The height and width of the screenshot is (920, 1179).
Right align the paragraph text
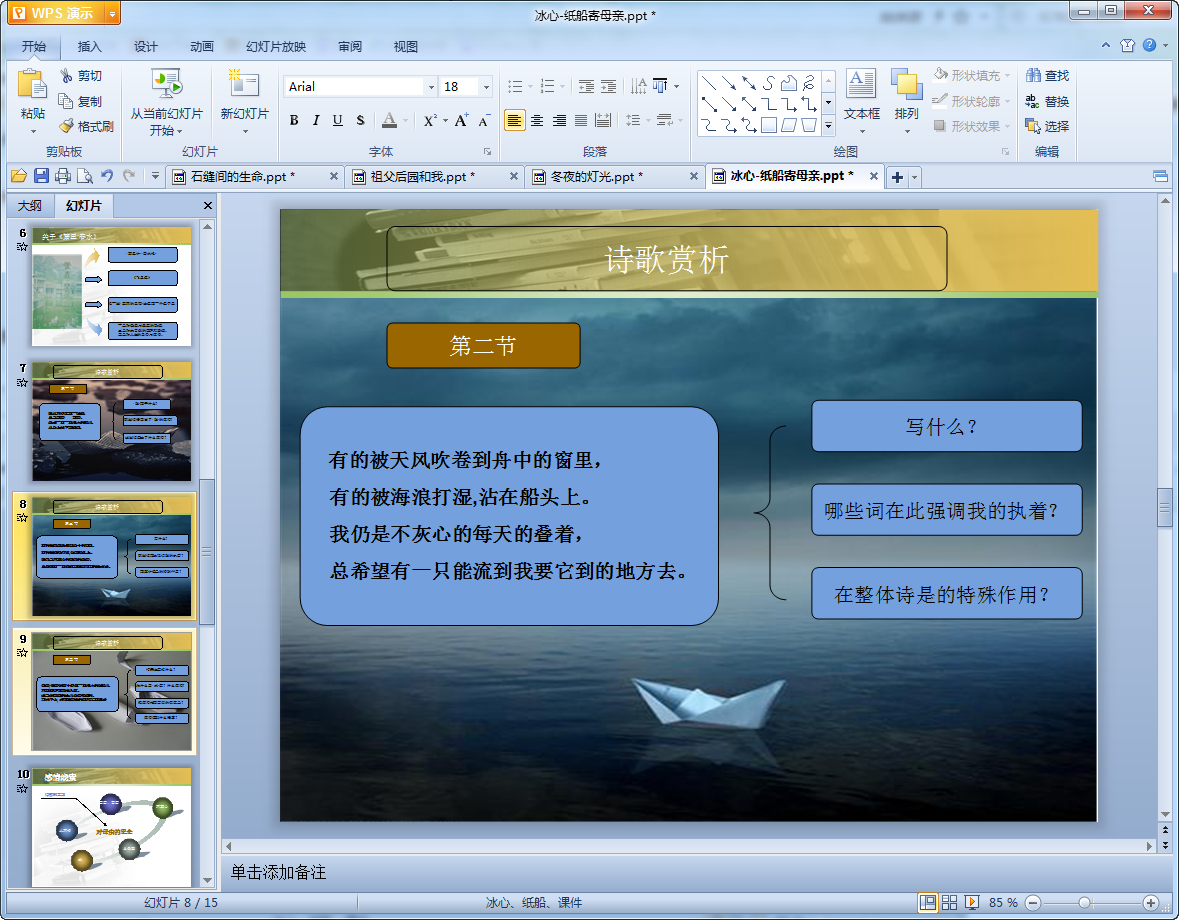pos(559,120)
